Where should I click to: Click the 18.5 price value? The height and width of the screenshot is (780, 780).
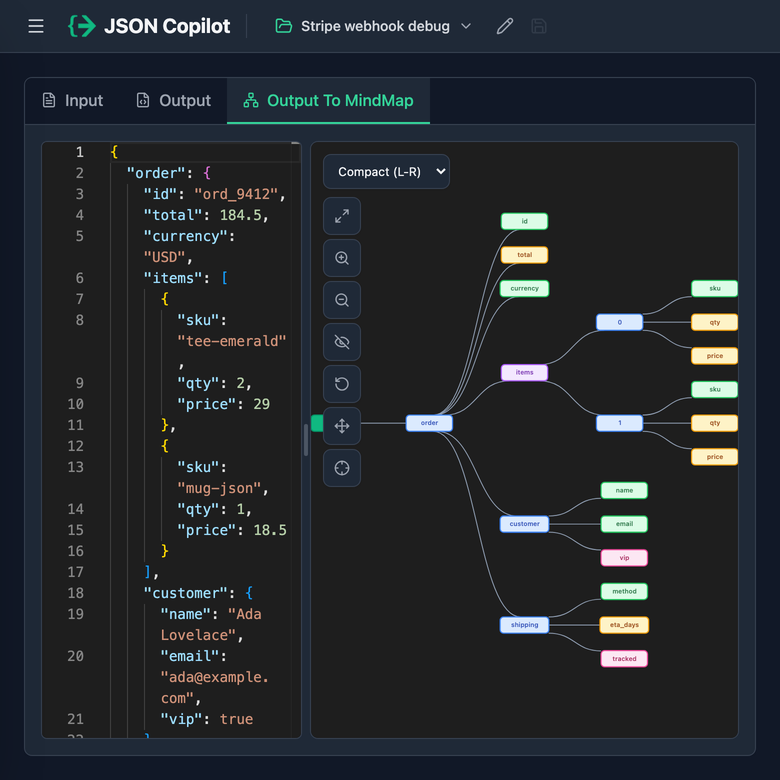(270, 530)
